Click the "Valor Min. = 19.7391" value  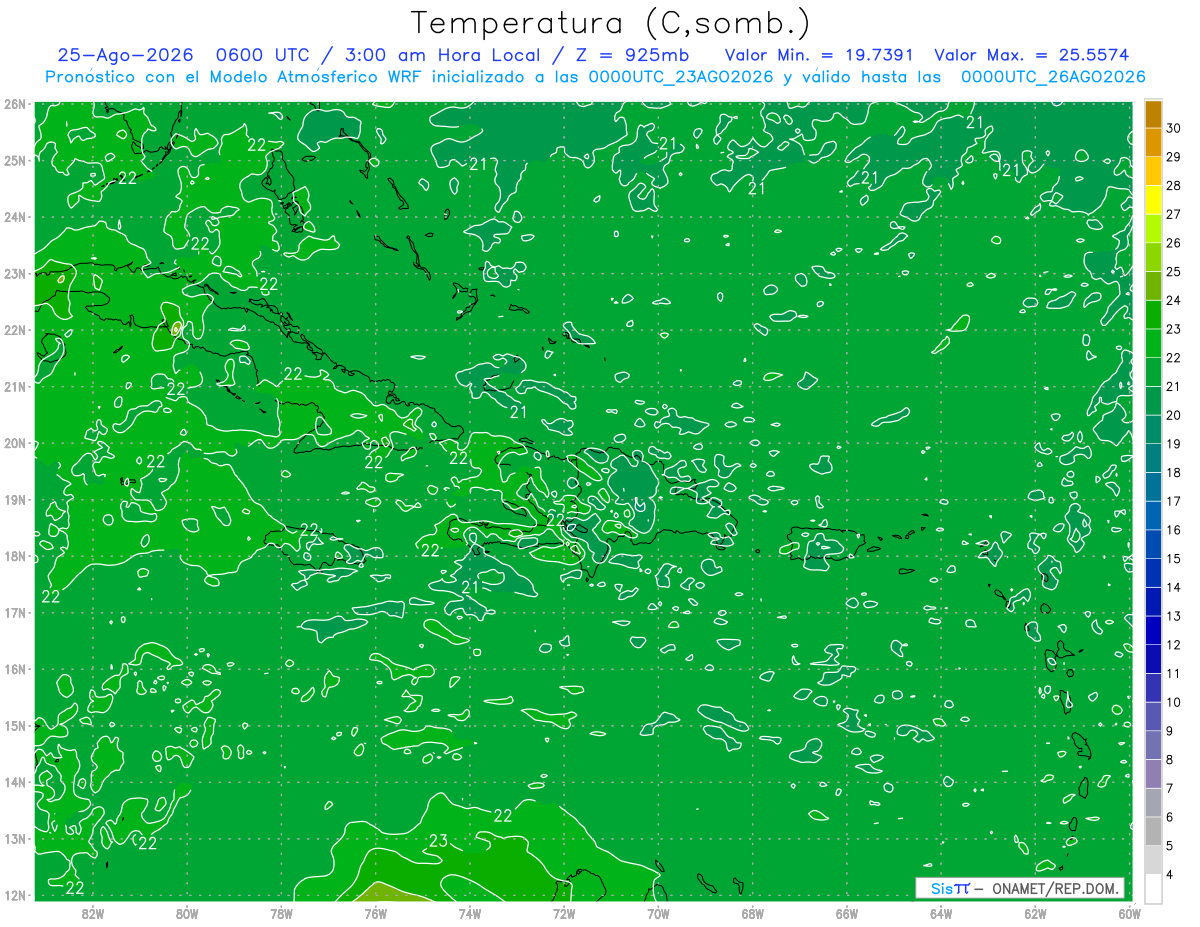tap(820, 55)
